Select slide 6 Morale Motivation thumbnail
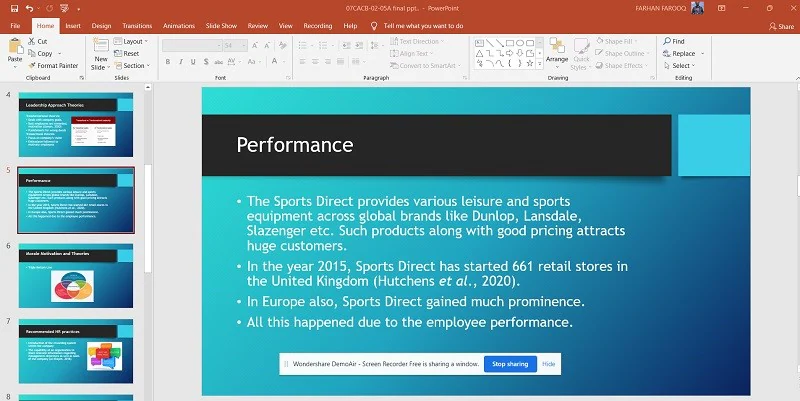Viewport: 800px width, 401px height. (76, 275)
